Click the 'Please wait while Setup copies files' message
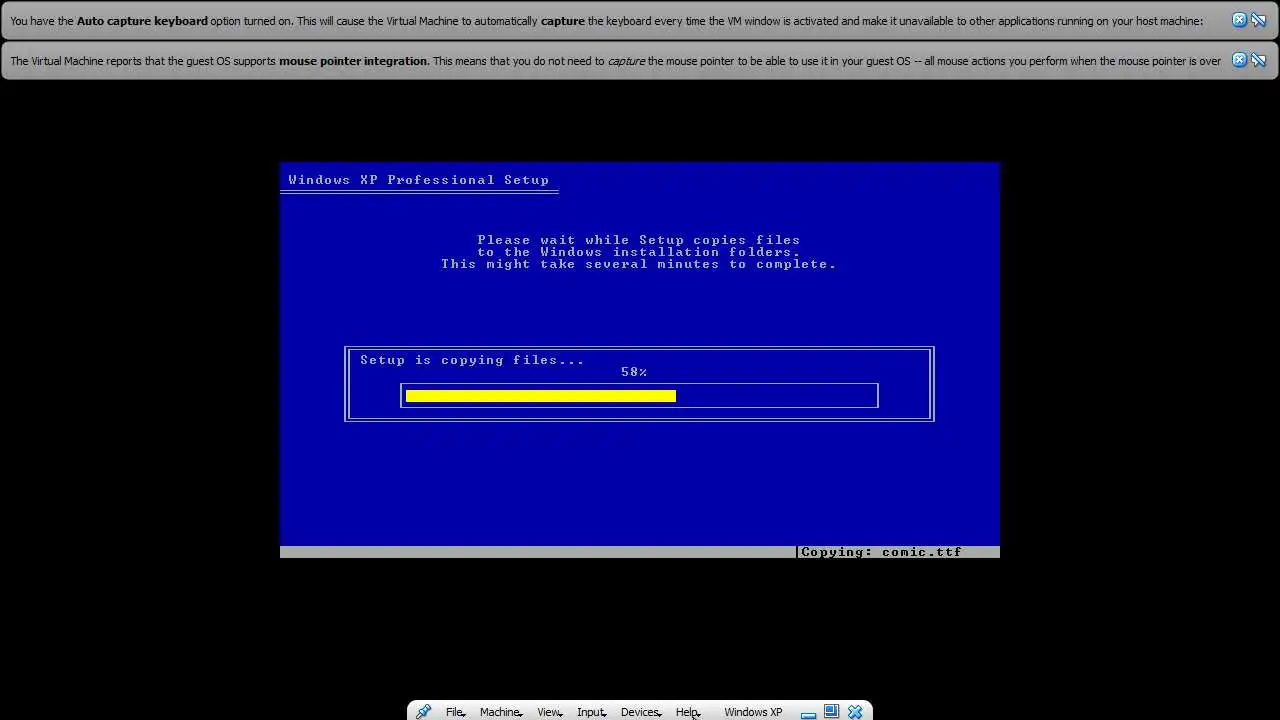Screen dimensions: 1280x720 click(639, 240)
